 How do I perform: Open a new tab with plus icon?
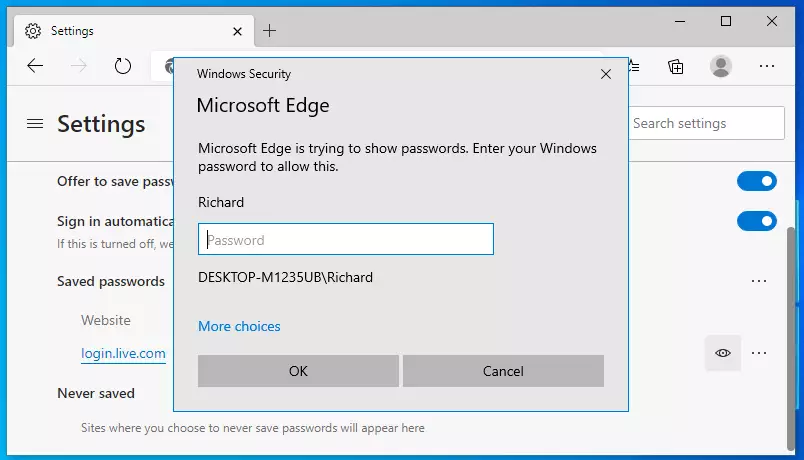click(x=269, y=31)
